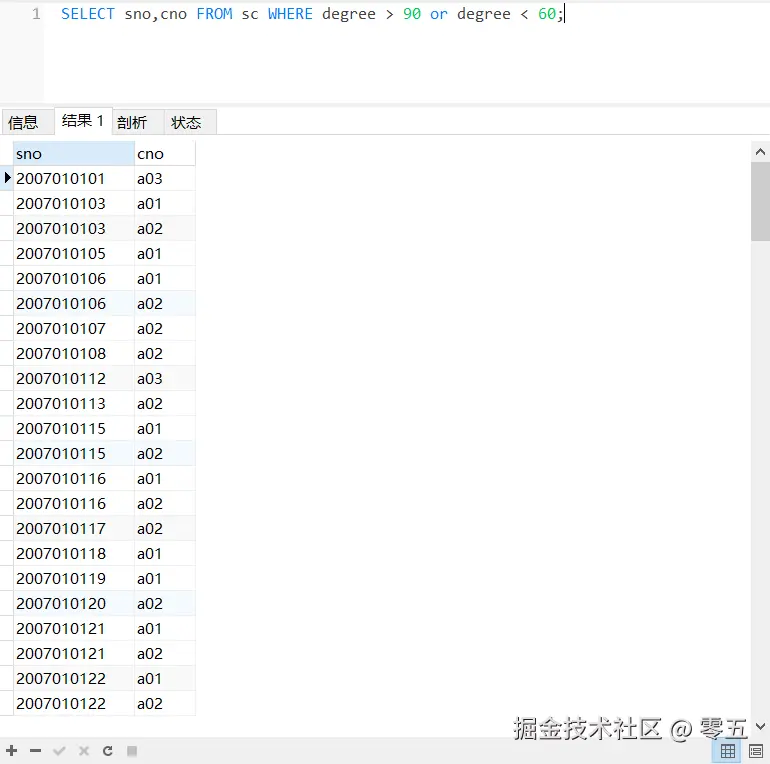The height and width of the screenshot is (764, 770).
Task: Click the stop square icon
Action: 132,750
